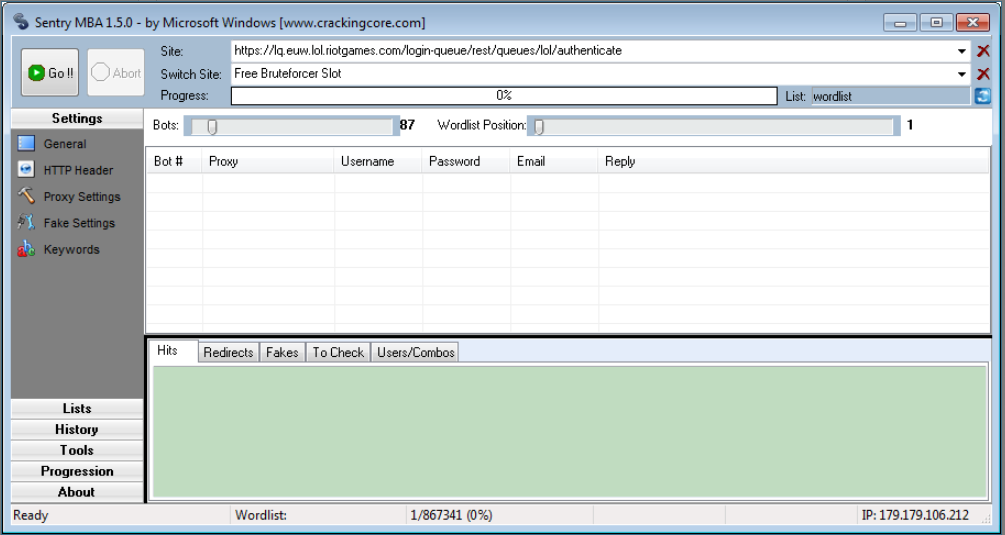Switch to the Redirects tab
1005x535 pixels.
click(228, 352)
